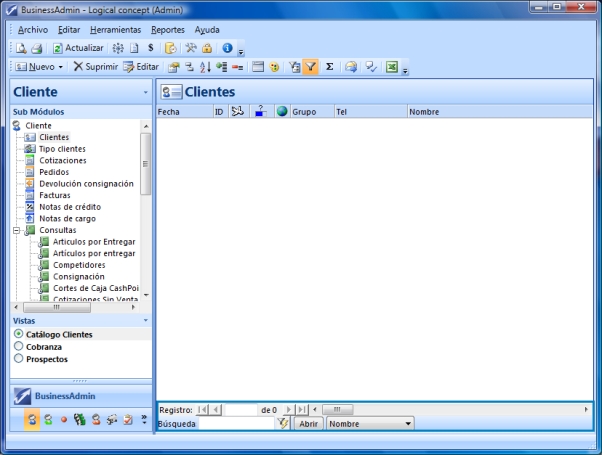Screen dimensions: 602x455
Task: Click the dollar sign toolbar icon
Action: [x=150, y=48]
